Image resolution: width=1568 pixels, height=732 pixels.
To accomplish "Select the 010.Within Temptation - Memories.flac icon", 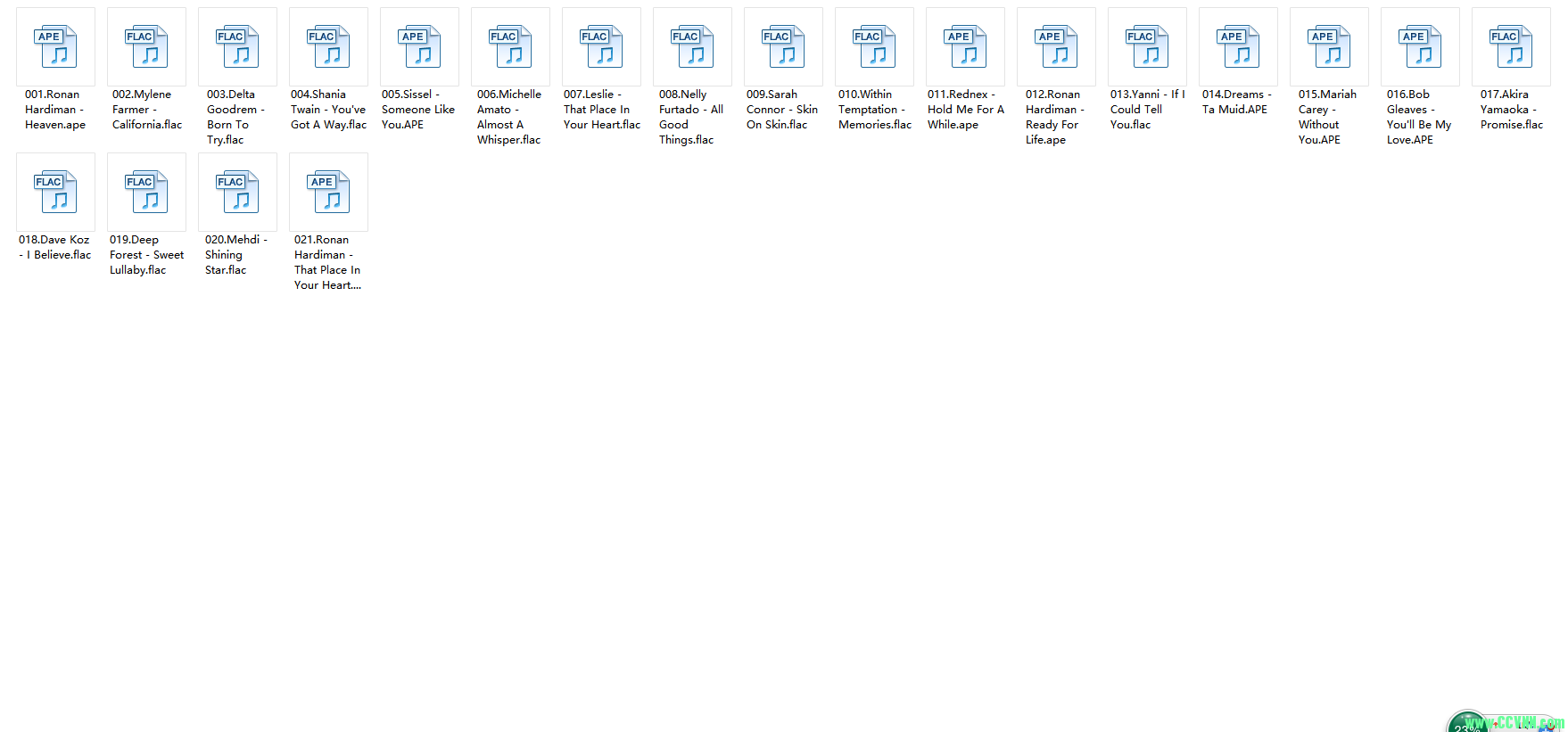I will coord(874,46).
